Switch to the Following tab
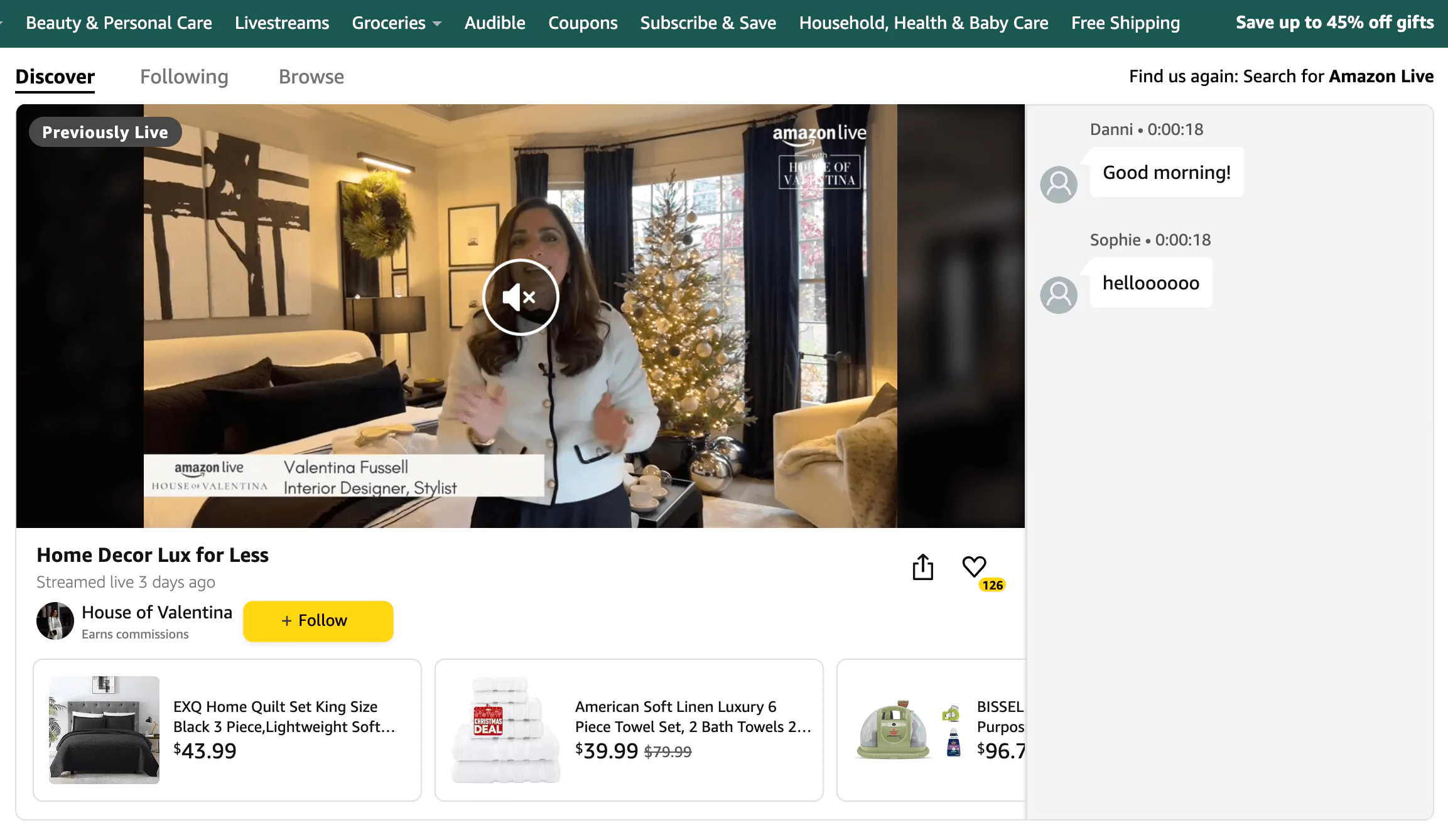This screenshot has height=840, width=1448. pos(184,76)
